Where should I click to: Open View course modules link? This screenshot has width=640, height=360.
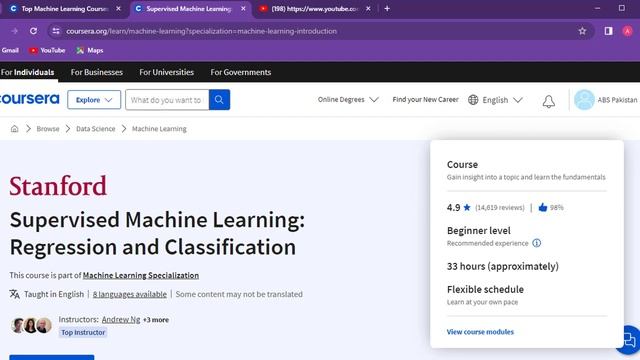pos(480,332)
